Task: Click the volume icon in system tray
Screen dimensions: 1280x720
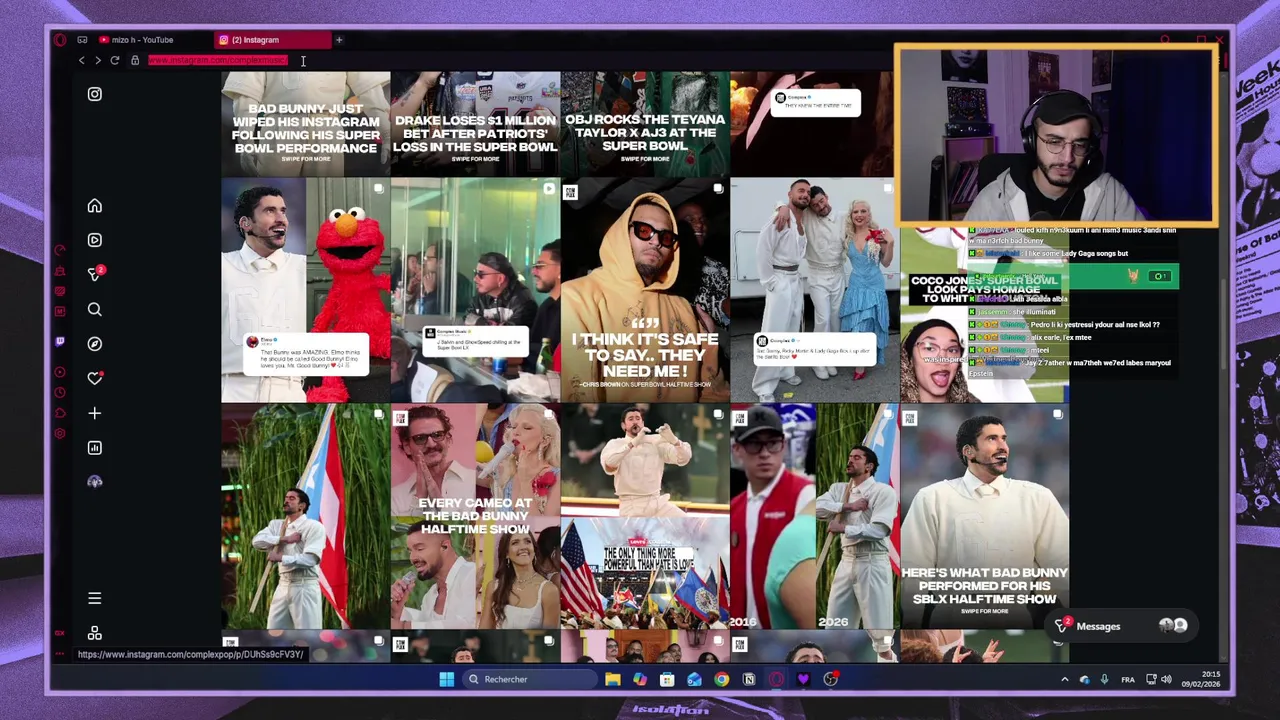Action: point(1166,680)
